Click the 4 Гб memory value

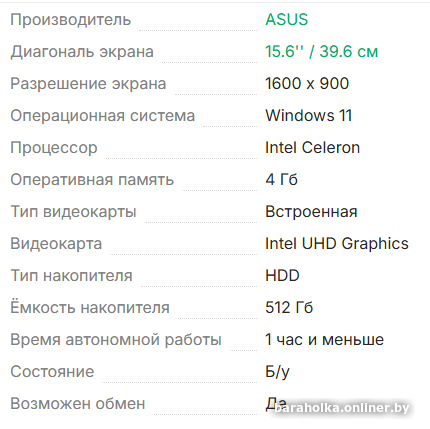click(281, 179)
